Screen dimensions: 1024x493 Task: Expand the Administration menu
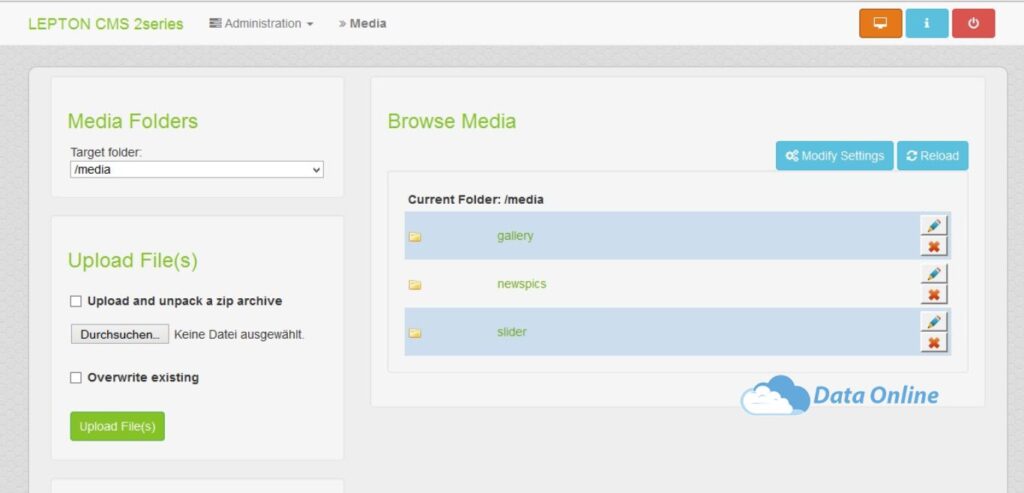(x=261, y=24)
